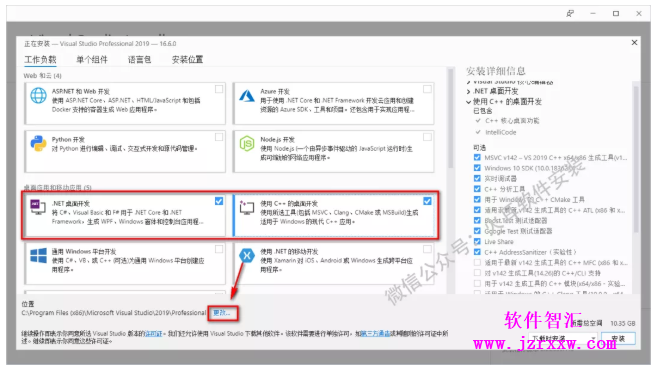Screen dimensions: 662x374
Task: Collapse the 使用 C++ 的桌面开发 details section
Action: point(469,102)
